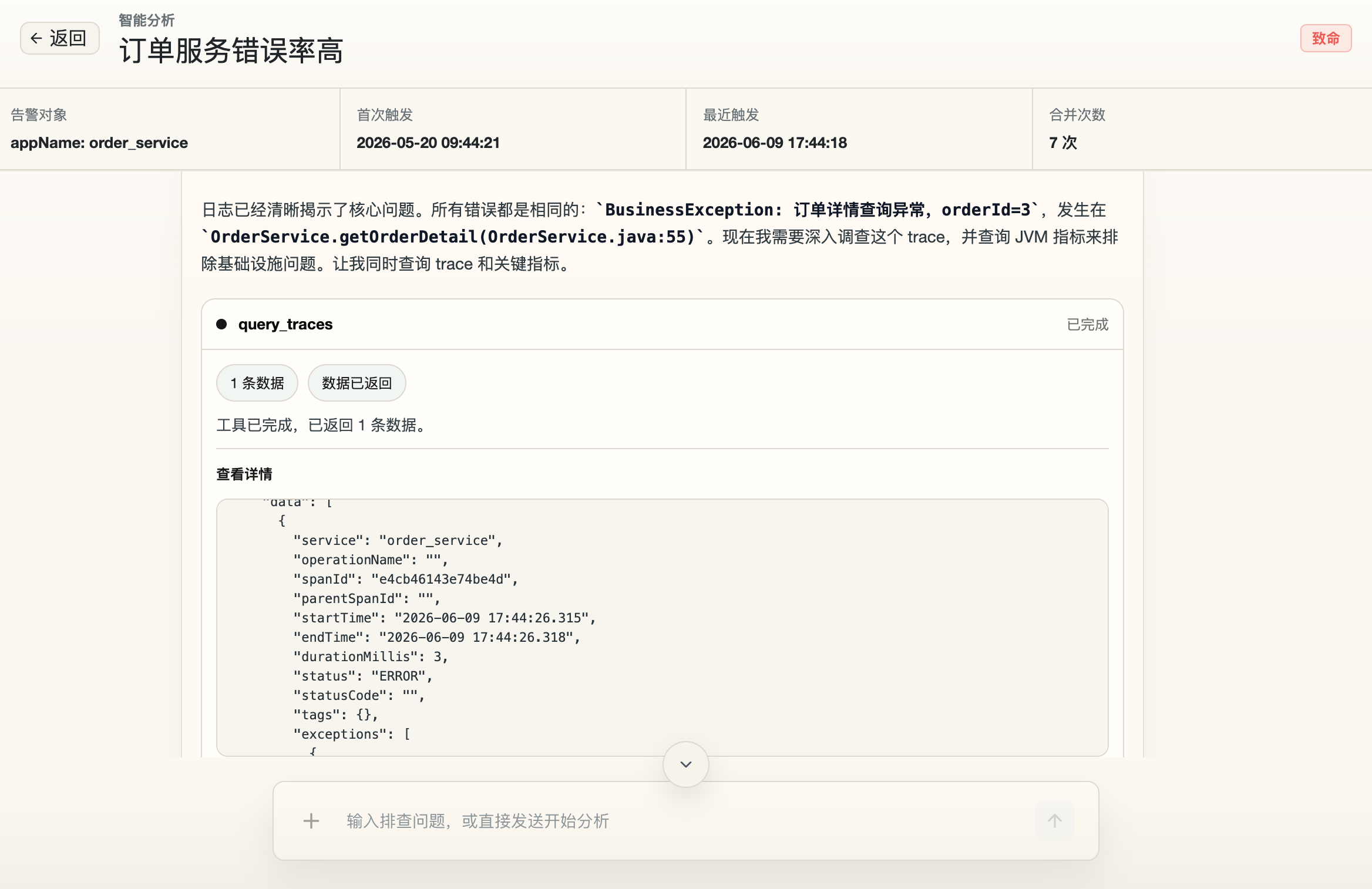Click the 已完成 status label
The width and height of the screenshot is (1372, 889).
click(1087, 324)
